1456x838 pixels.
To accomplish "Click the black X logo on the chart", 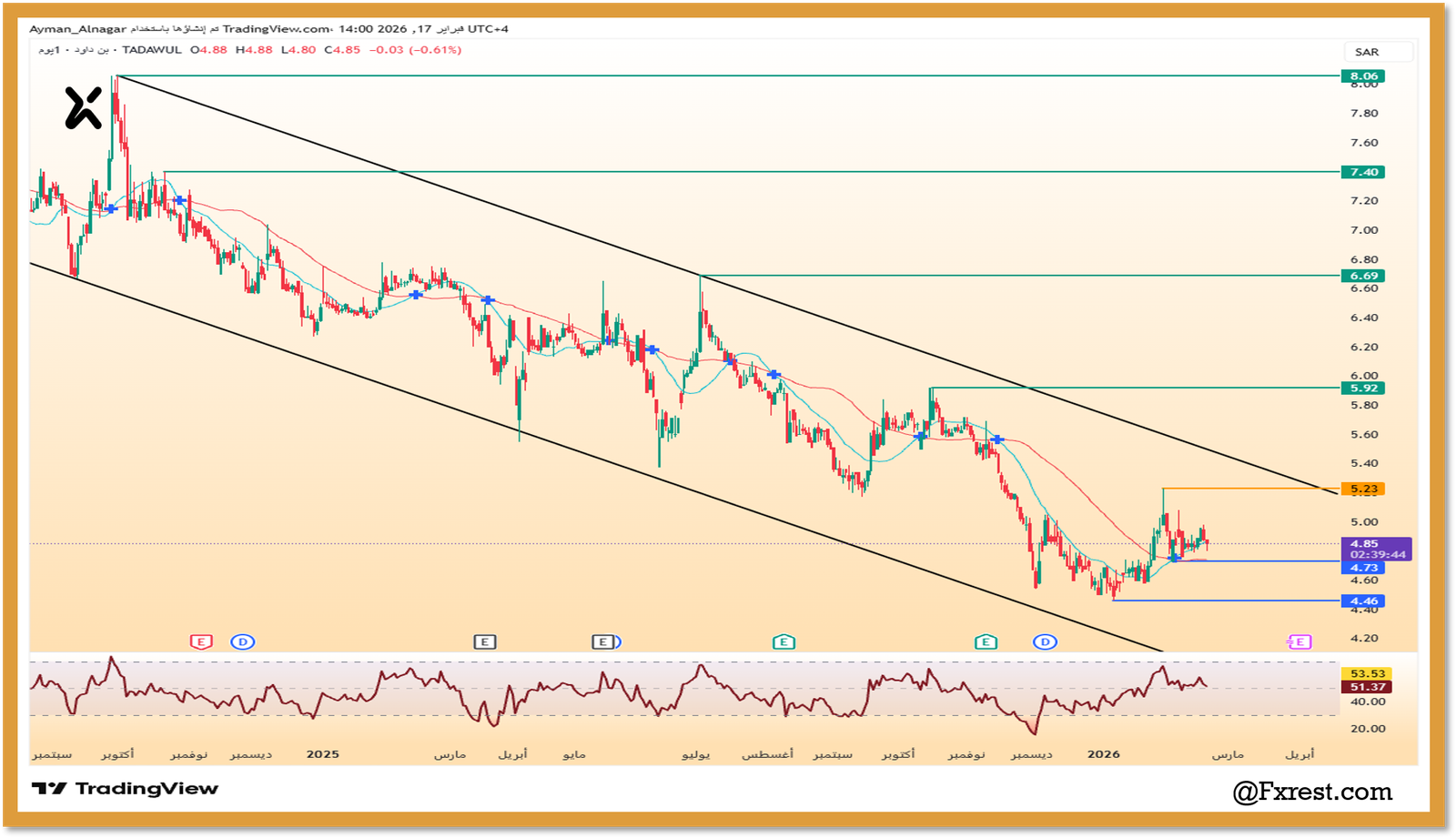I will click(83, 107).
